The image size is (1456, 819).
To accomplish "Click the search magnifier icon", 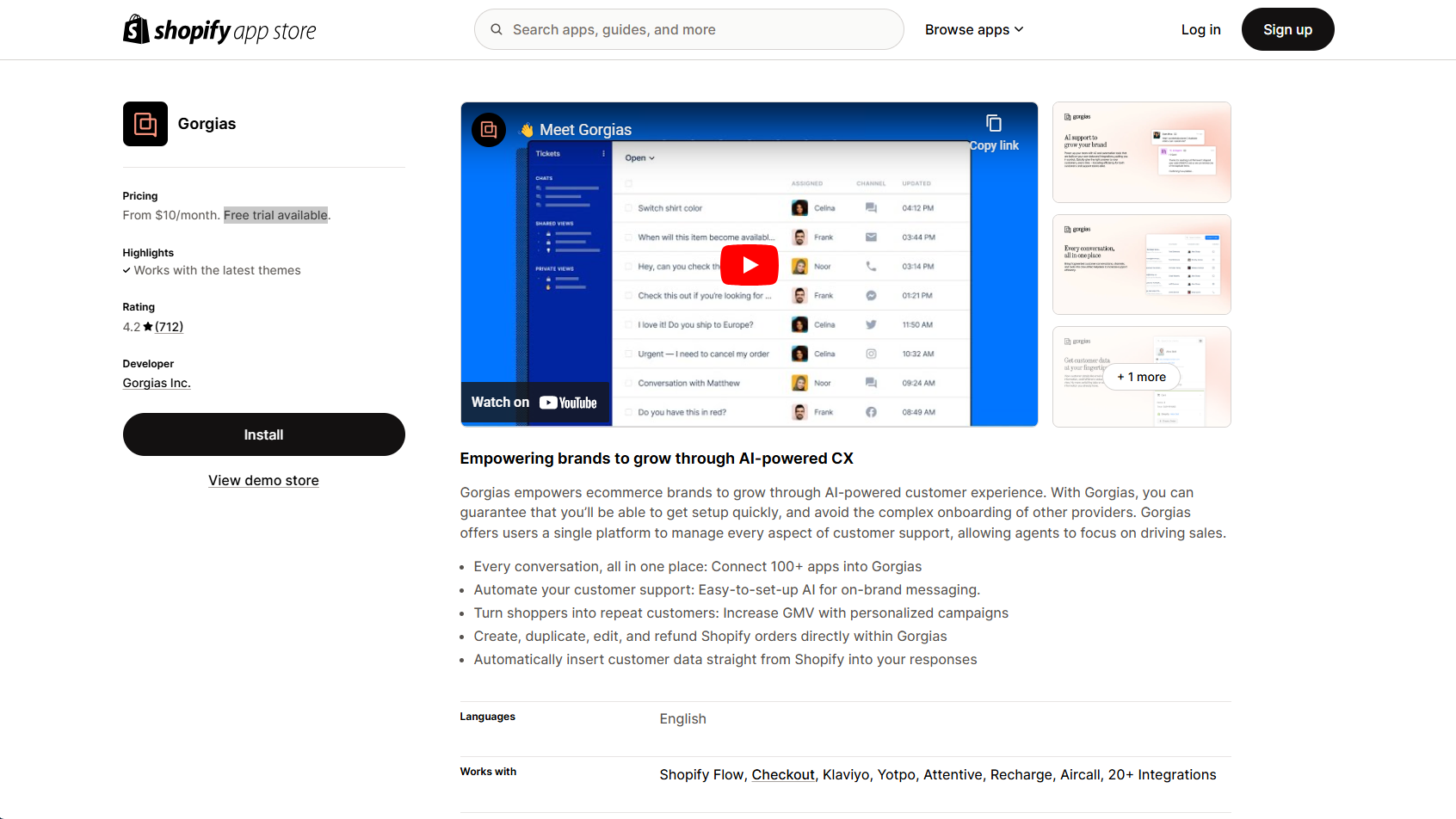I will (x=497, y=29).
